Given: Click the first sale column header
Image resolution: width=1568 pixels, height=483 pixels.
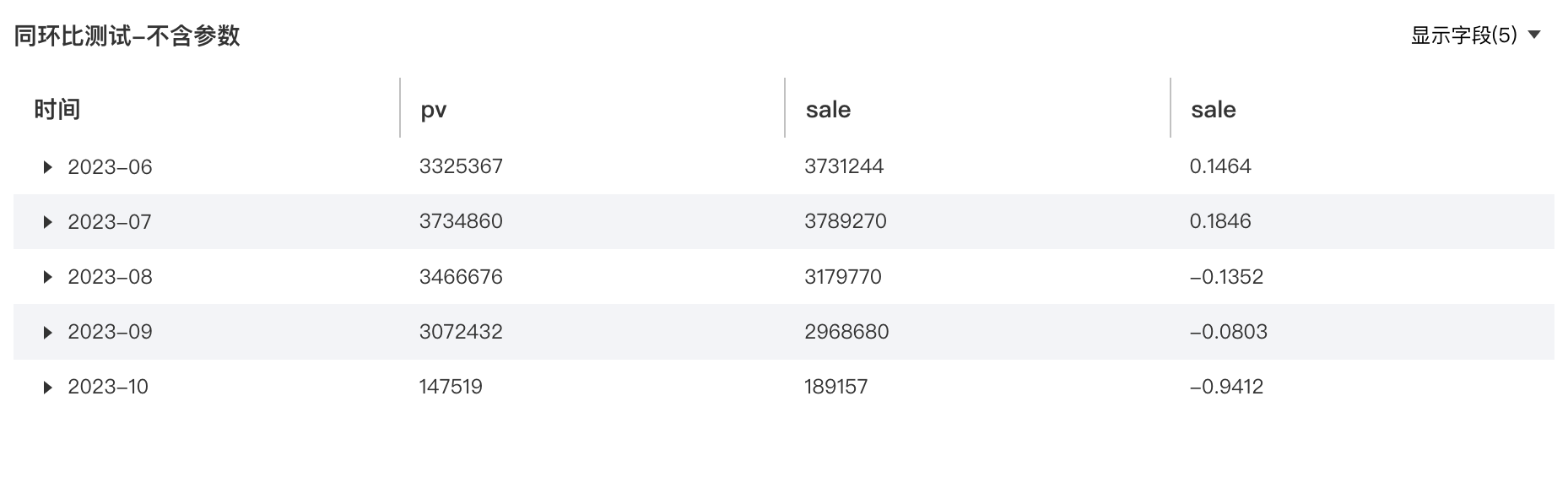Looking at the screenshot, I should [828, 110].
